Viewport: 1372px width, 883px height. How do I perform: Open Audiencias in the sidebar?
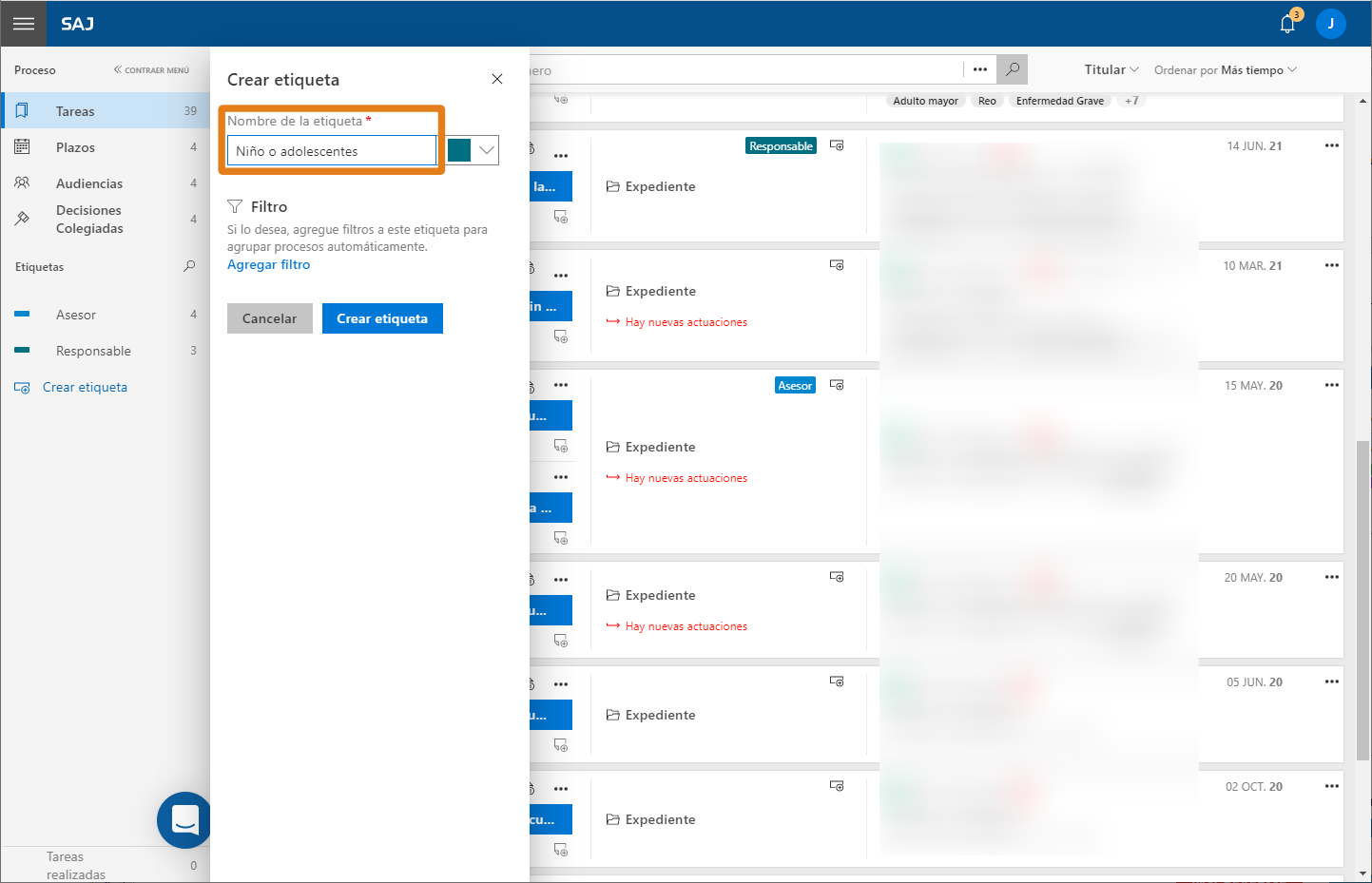106,183
